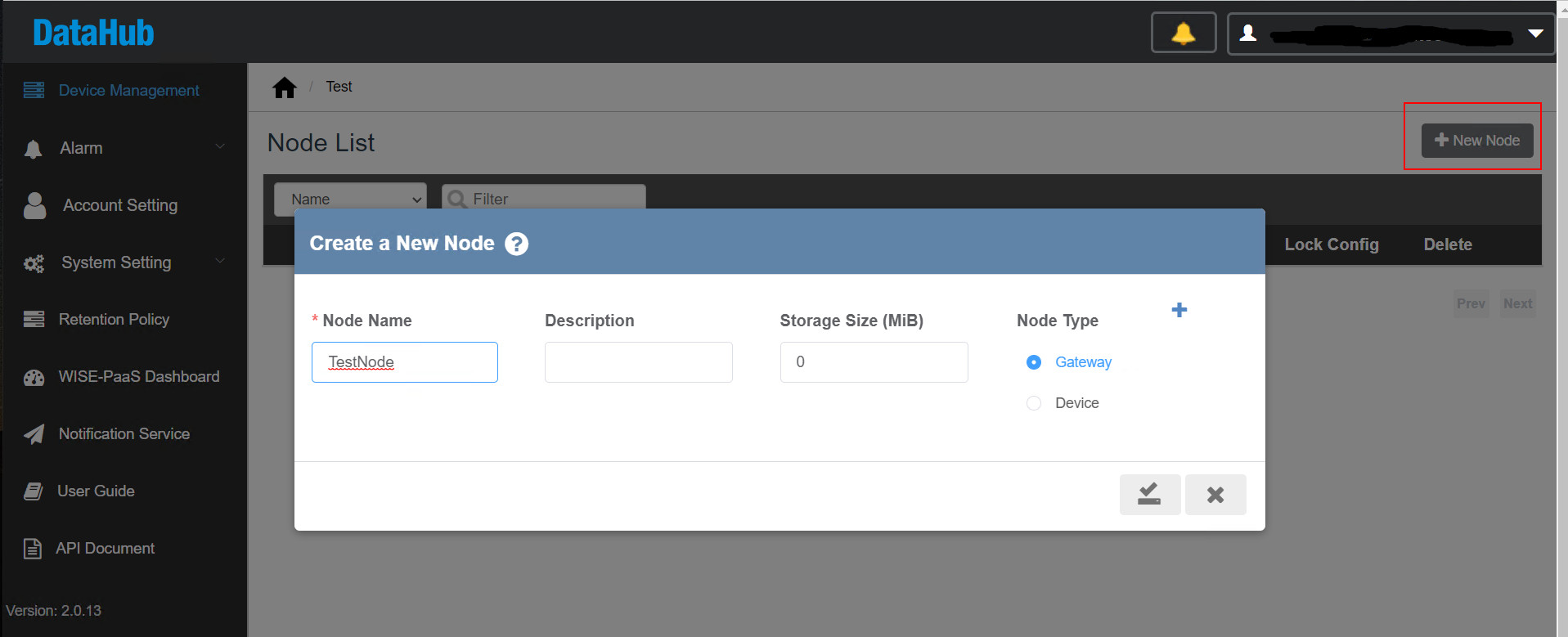1568x637 pixels.
Task: Click the blue plus icon beside Node Type
Action: tap(1179, 310)
